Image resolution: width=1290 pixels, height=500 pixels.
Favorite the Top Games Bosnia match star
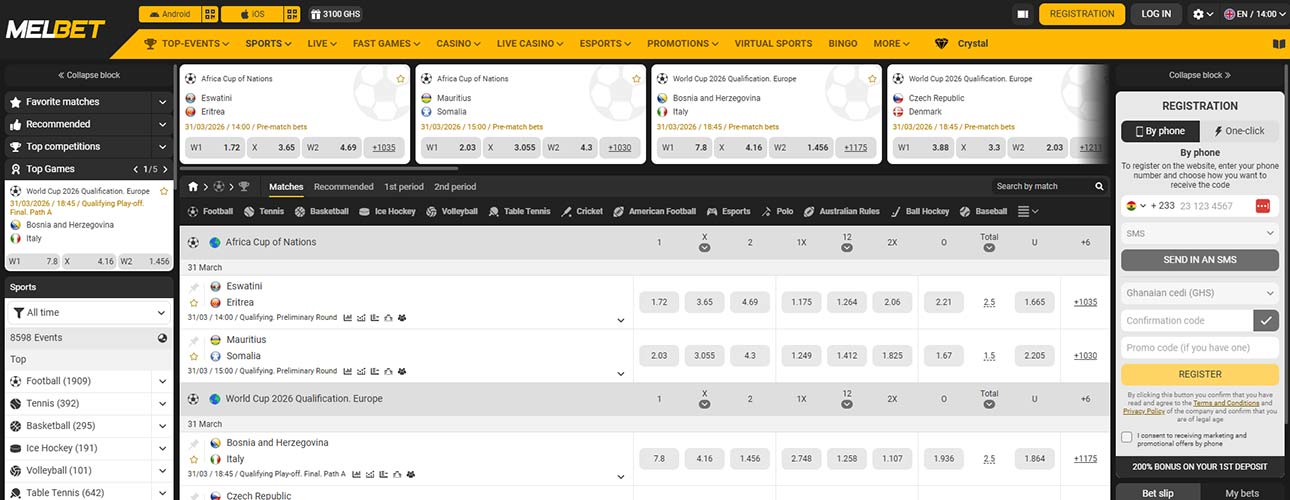pos(164,191)
